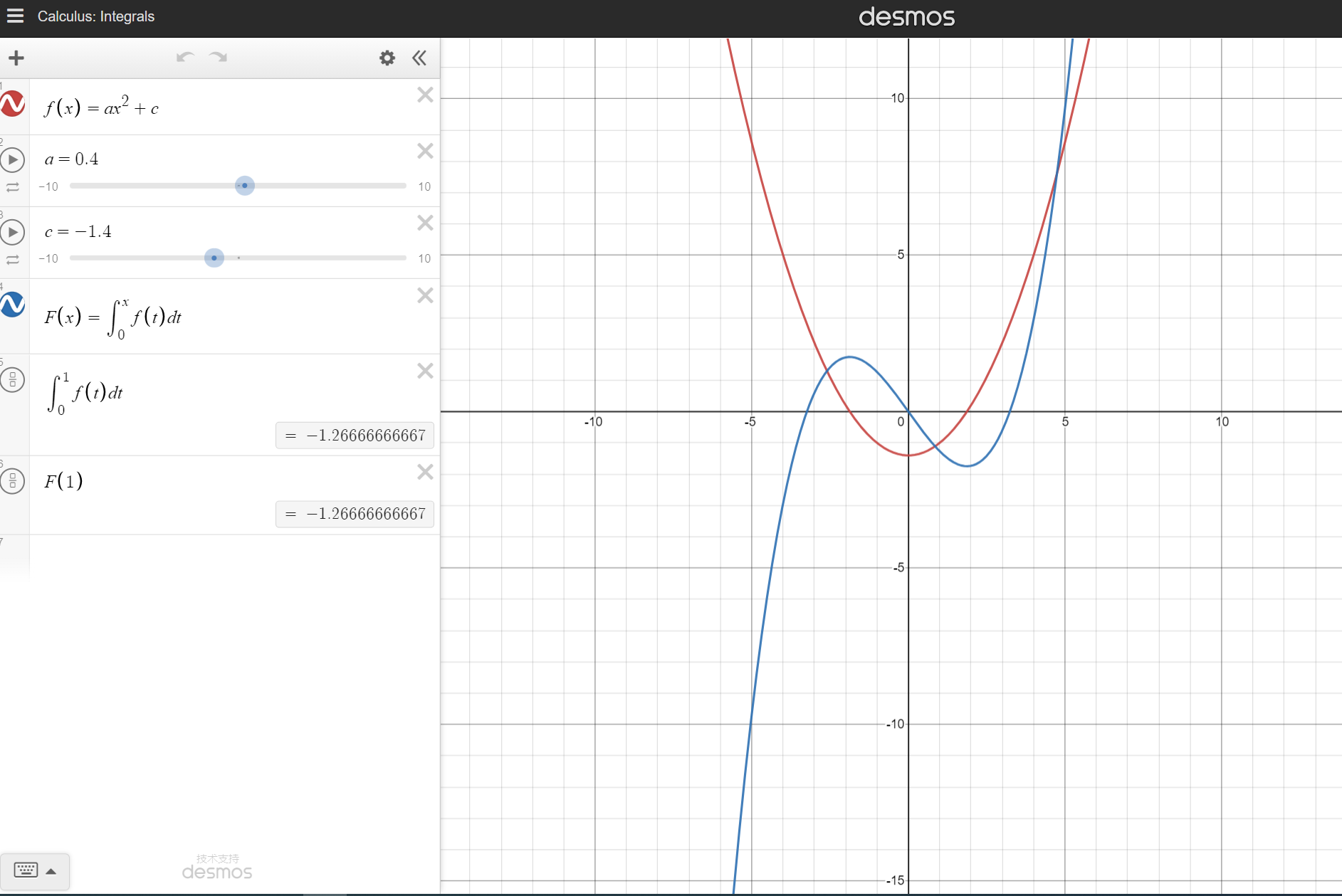Delete the f(x) = ax² + c expression
The width and height of the screenshot is (1342, 896).
[x=425, y=95]
